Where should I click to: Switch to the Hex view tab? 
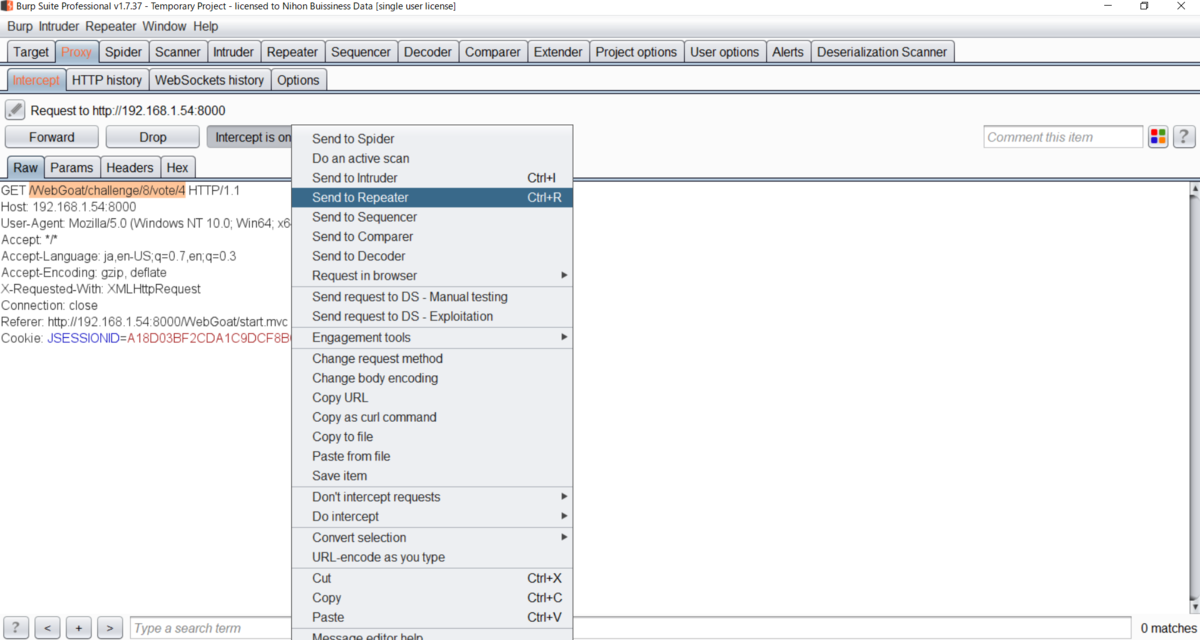pos(177,168)
